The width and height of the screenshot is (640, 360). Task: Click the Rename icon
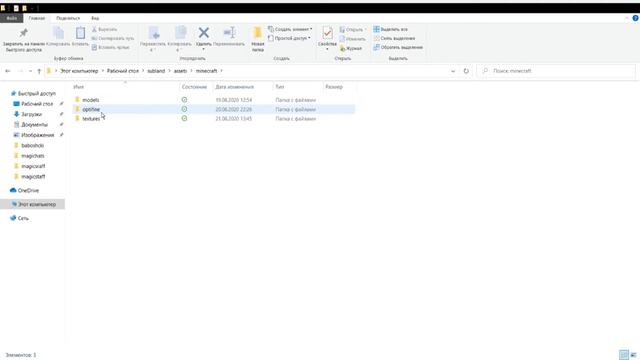click(229, 33)
